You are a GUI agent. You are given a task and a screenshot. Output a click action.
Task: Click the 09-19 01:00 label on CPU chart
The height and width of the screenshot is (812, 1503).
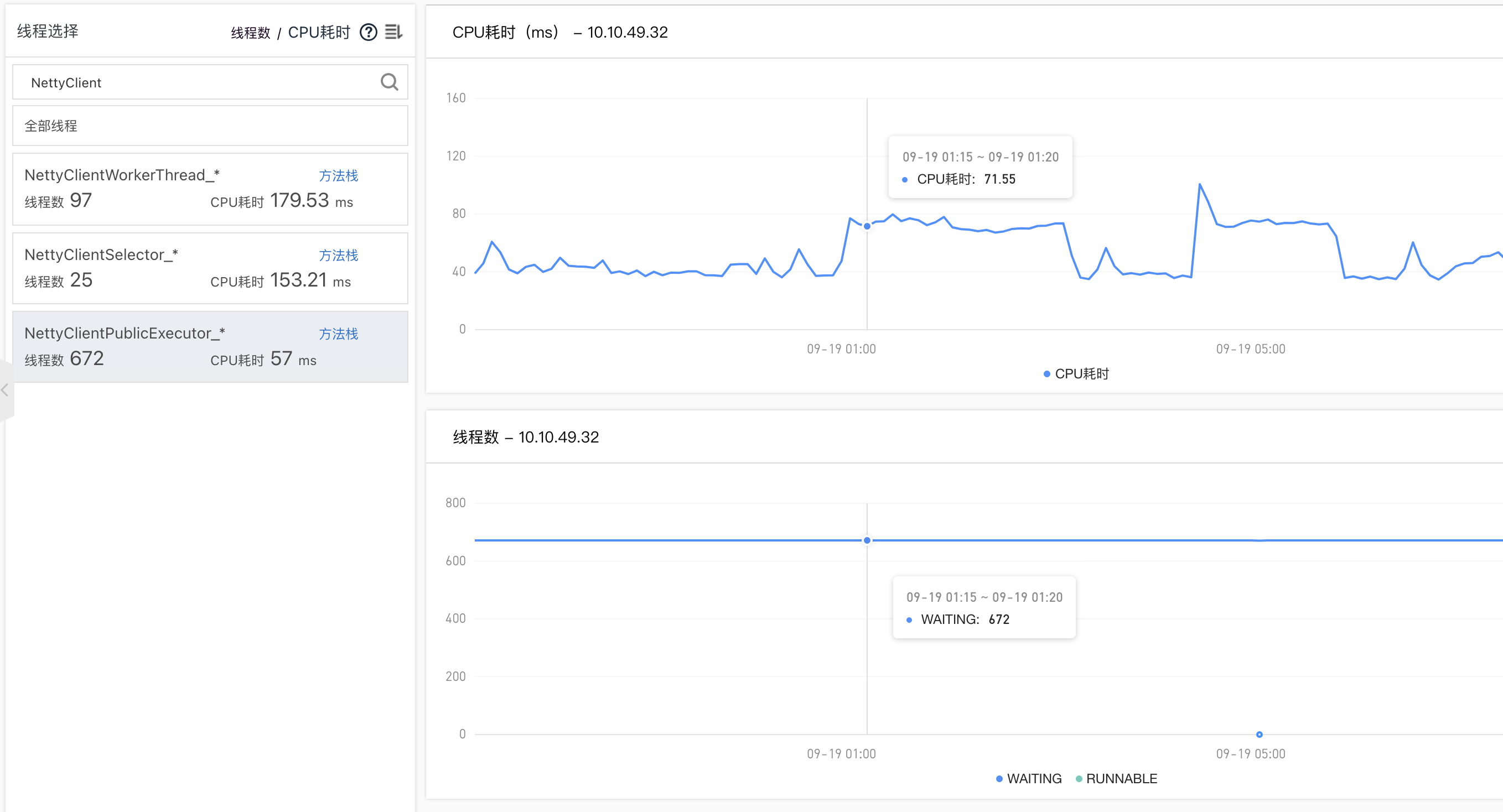(841, 349)
